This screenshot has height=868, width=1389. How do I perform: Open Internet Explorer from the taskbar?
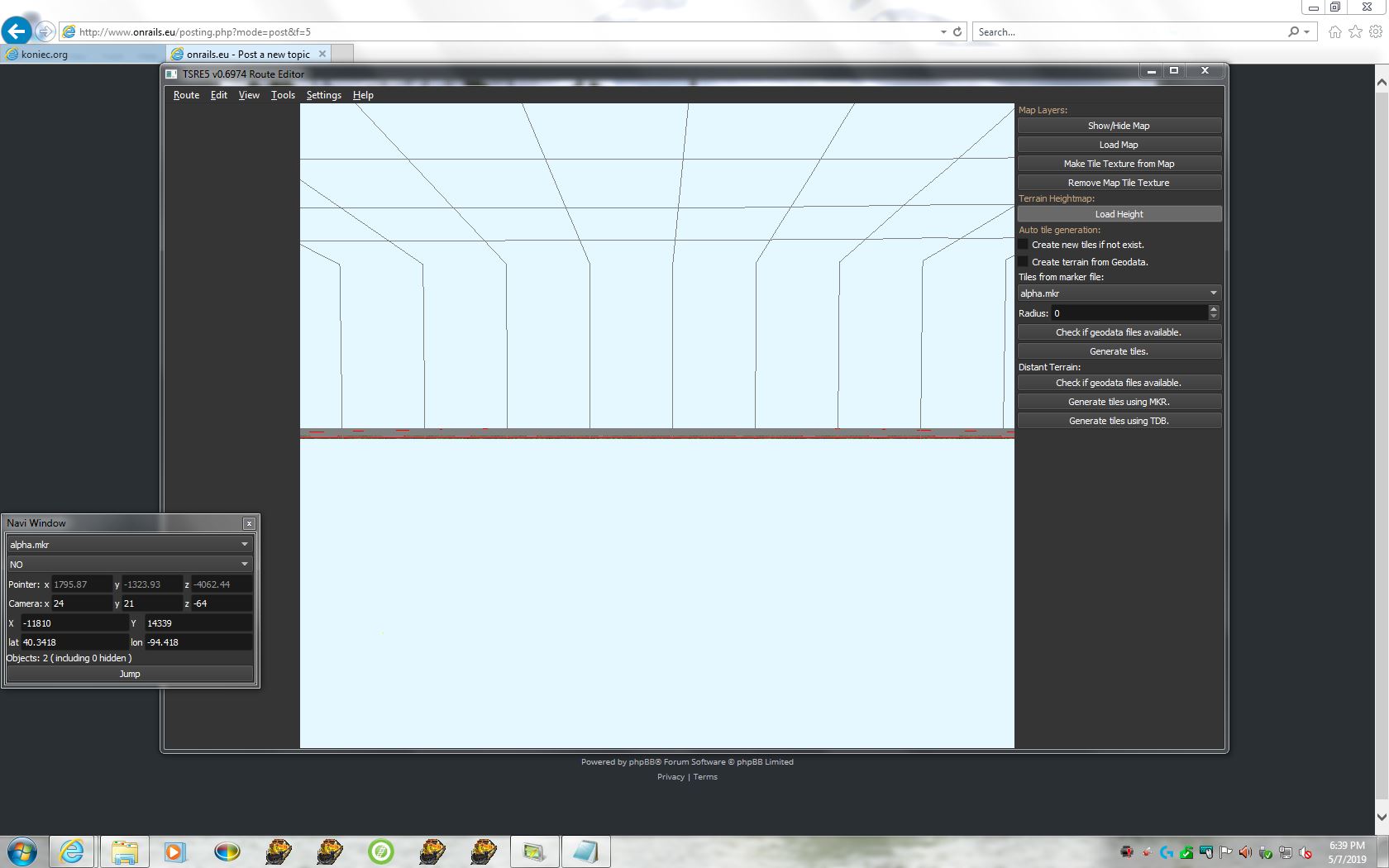click(x=73, y=851)
